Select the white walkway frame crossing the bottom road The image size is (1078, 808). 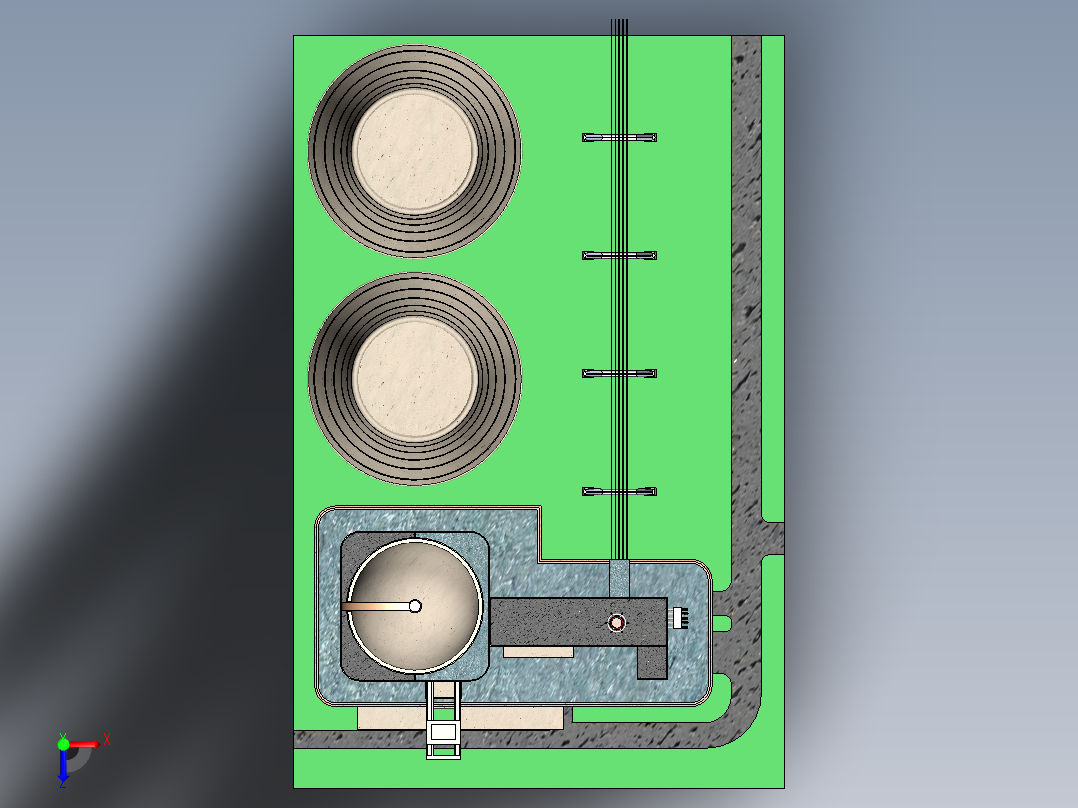coord(443,719)
